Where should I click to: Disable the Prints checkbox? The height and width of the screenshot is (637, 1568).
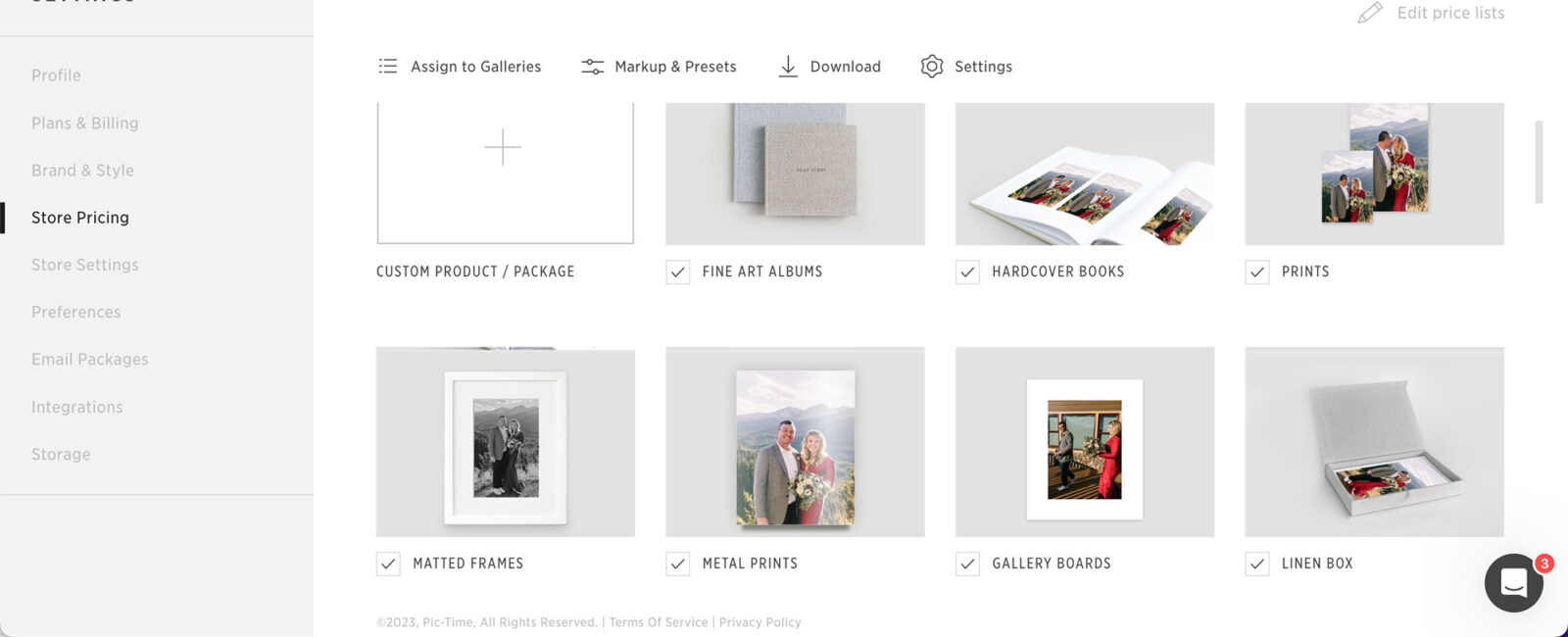point(1257,272)
